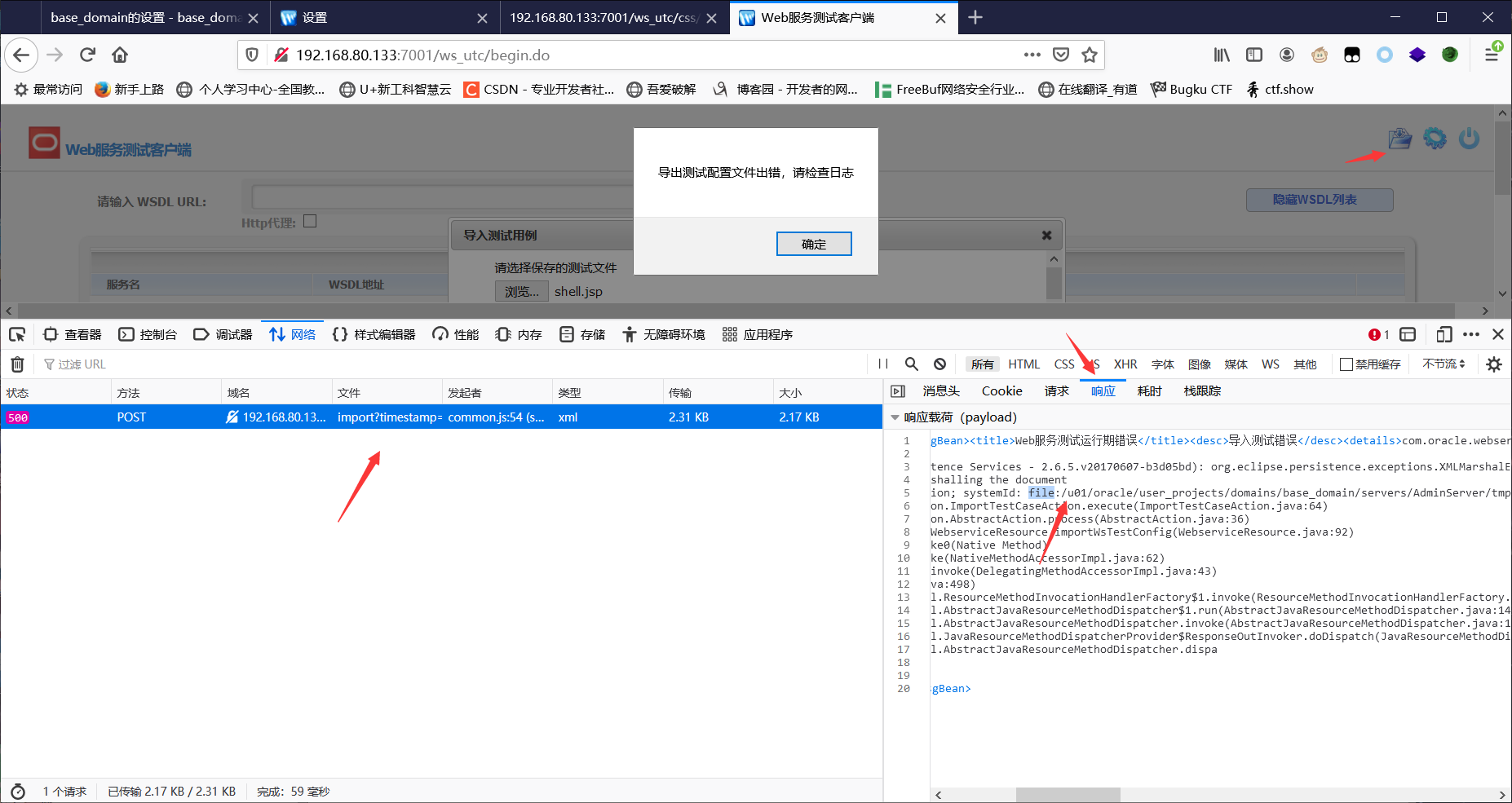This screenshot has width=1512, height=803.
Task: Show the Cookie details tab
Action: [x=1001, y=391]
